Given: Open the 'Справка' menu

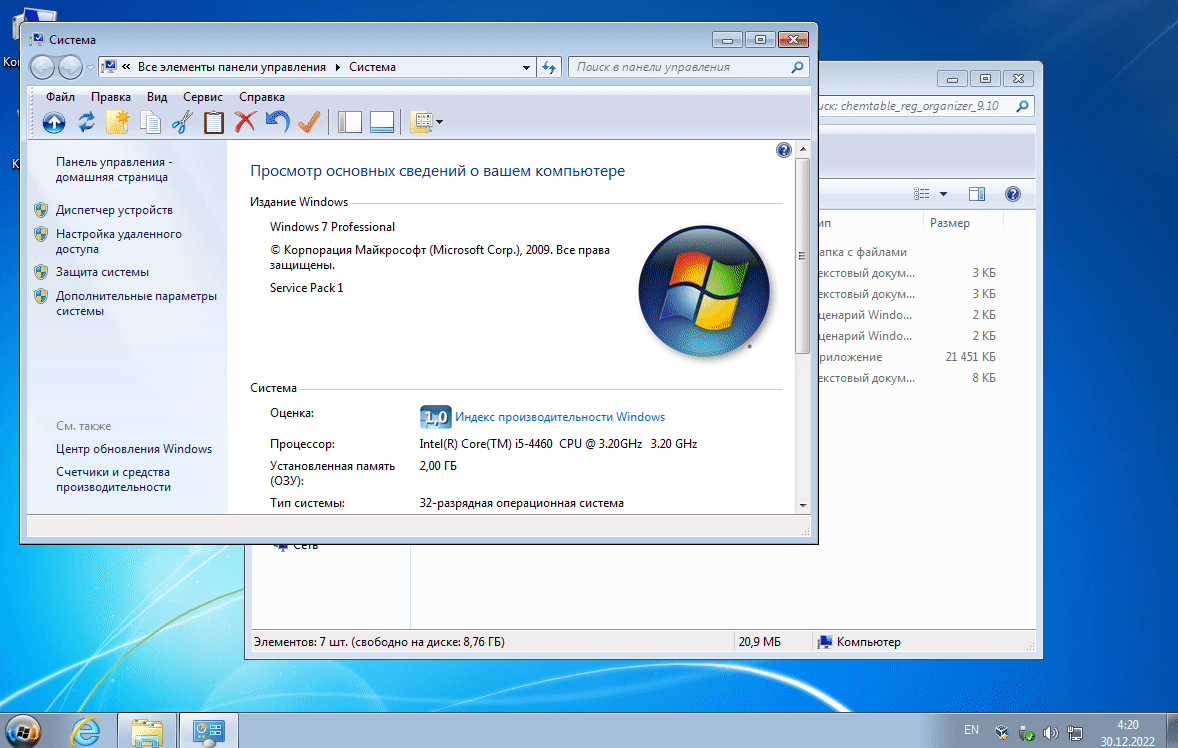Looking at the screenshot, I should coord(261,97).
